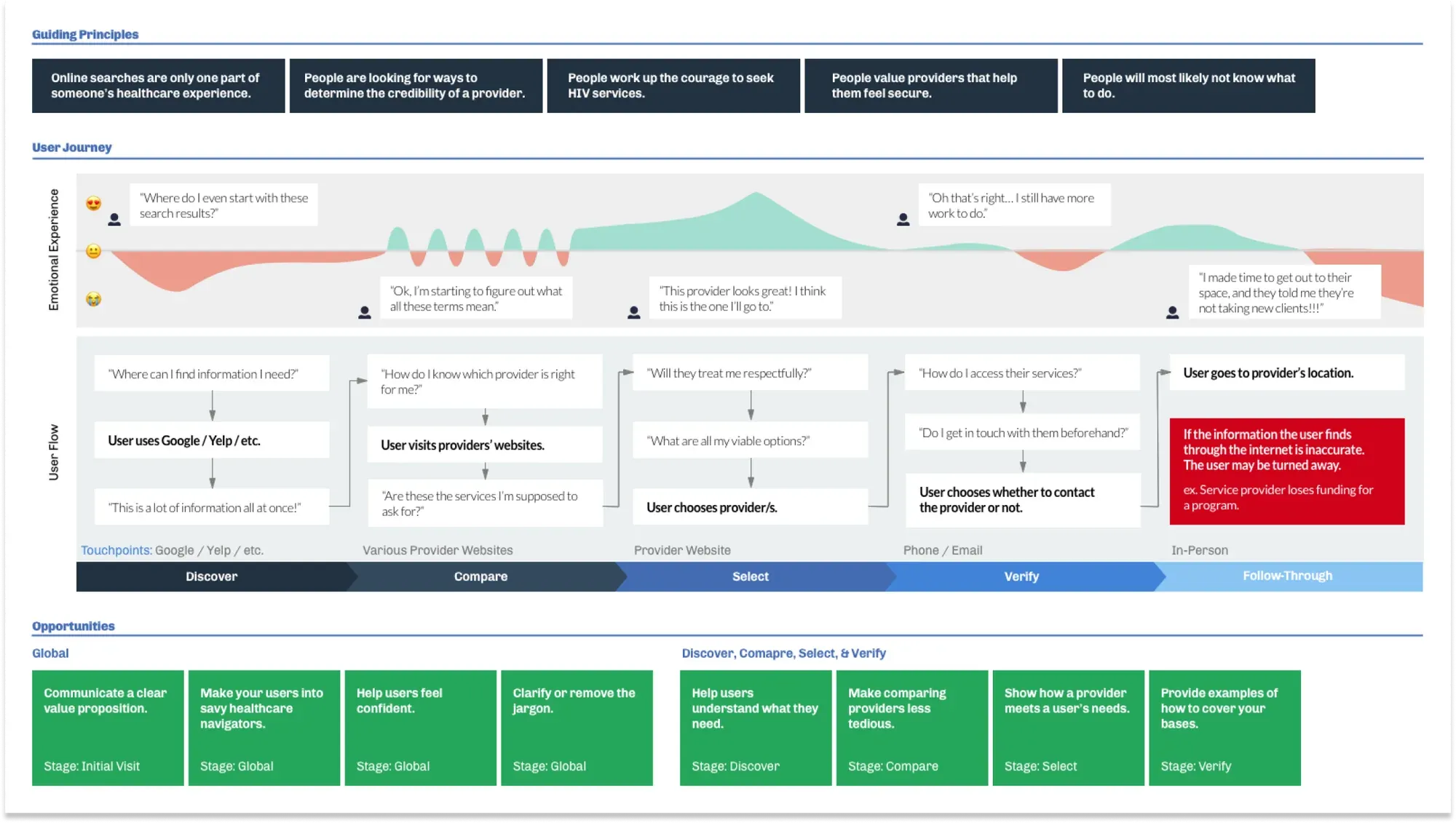Select the Verify stage arrow
Screen dimensions: 1456x823
point(1021,576)
